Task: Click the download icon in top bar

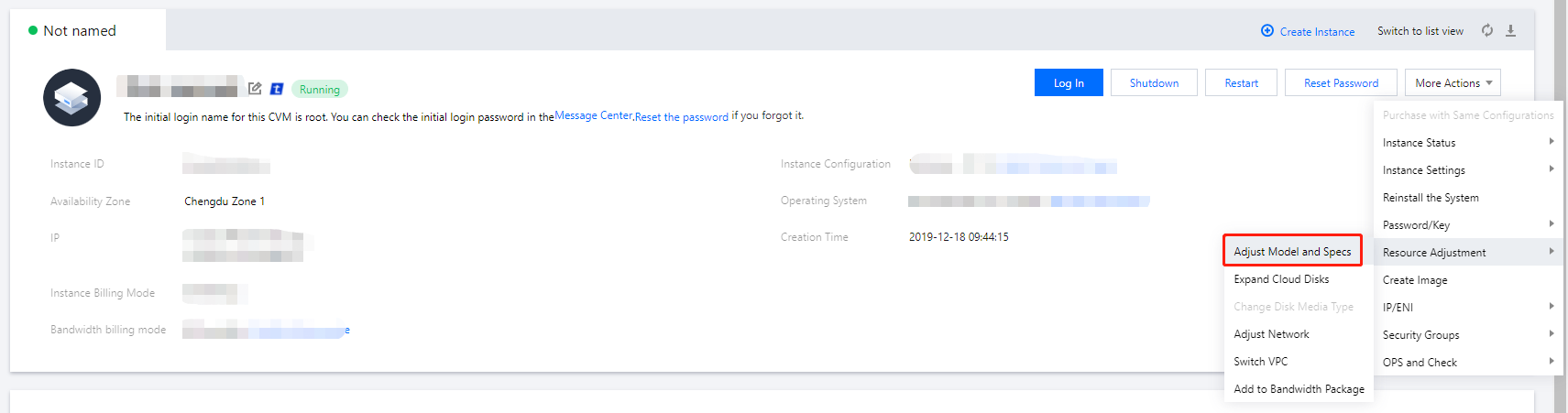Action: point(1510,31)
